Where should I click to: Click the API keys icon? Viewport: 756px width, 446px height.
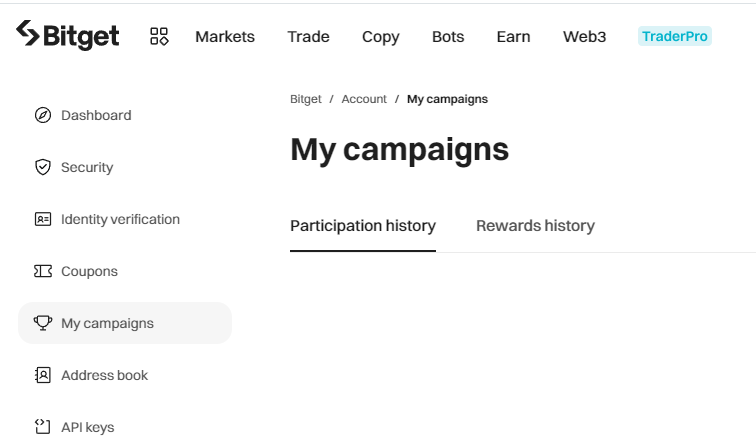click(42, 427)
